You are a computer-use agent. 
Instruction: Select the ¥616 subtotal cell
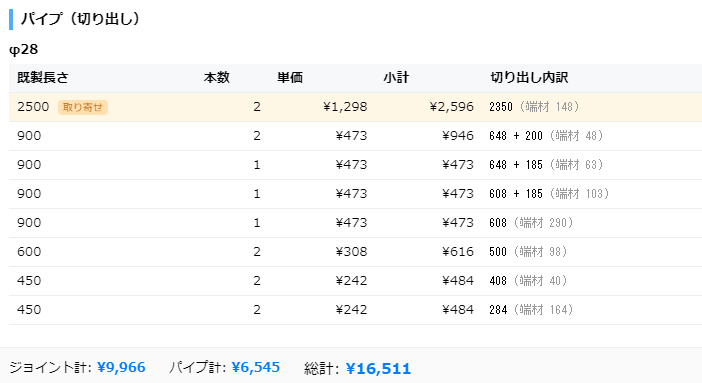[458, 252]
